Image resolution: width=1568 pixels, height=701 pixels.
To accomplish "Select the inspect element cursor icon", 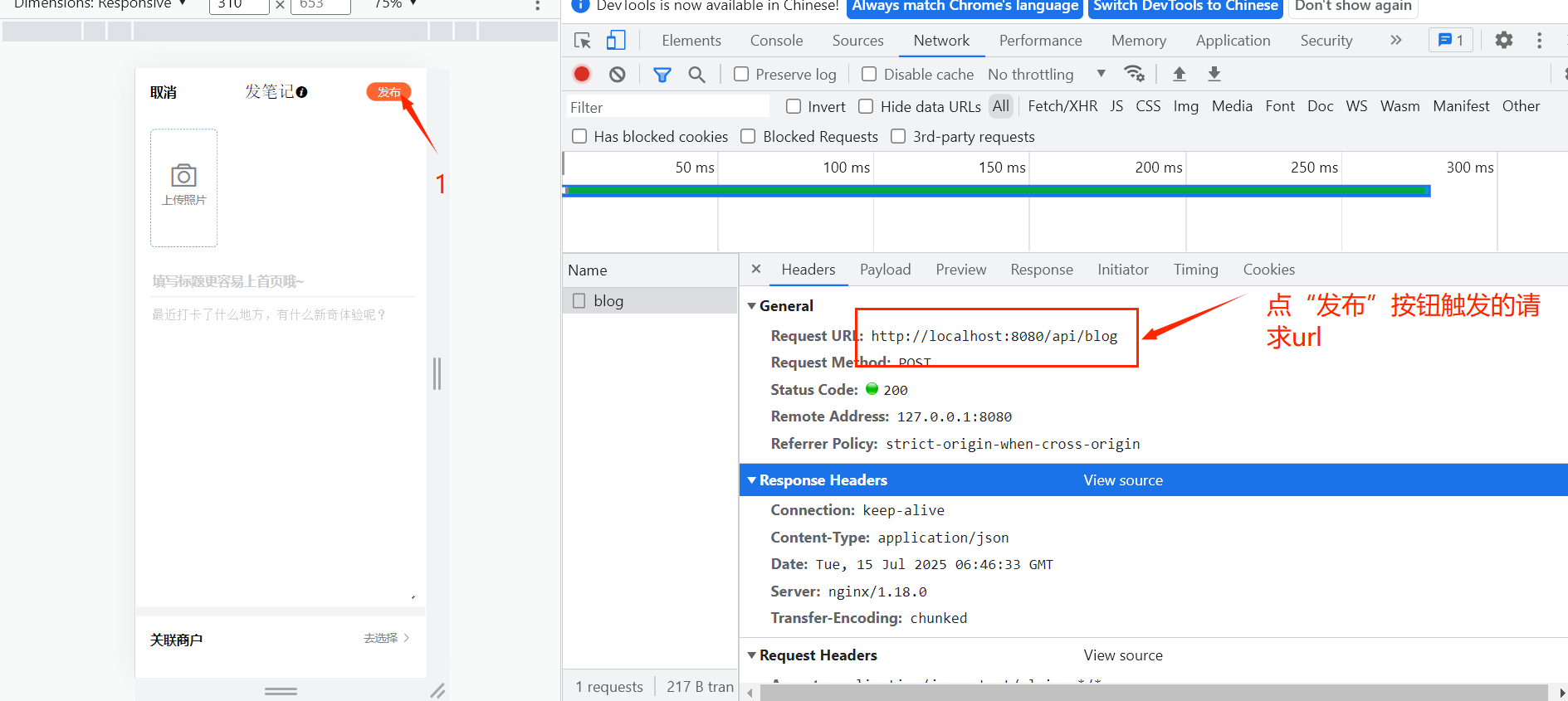I will (583, 41).
